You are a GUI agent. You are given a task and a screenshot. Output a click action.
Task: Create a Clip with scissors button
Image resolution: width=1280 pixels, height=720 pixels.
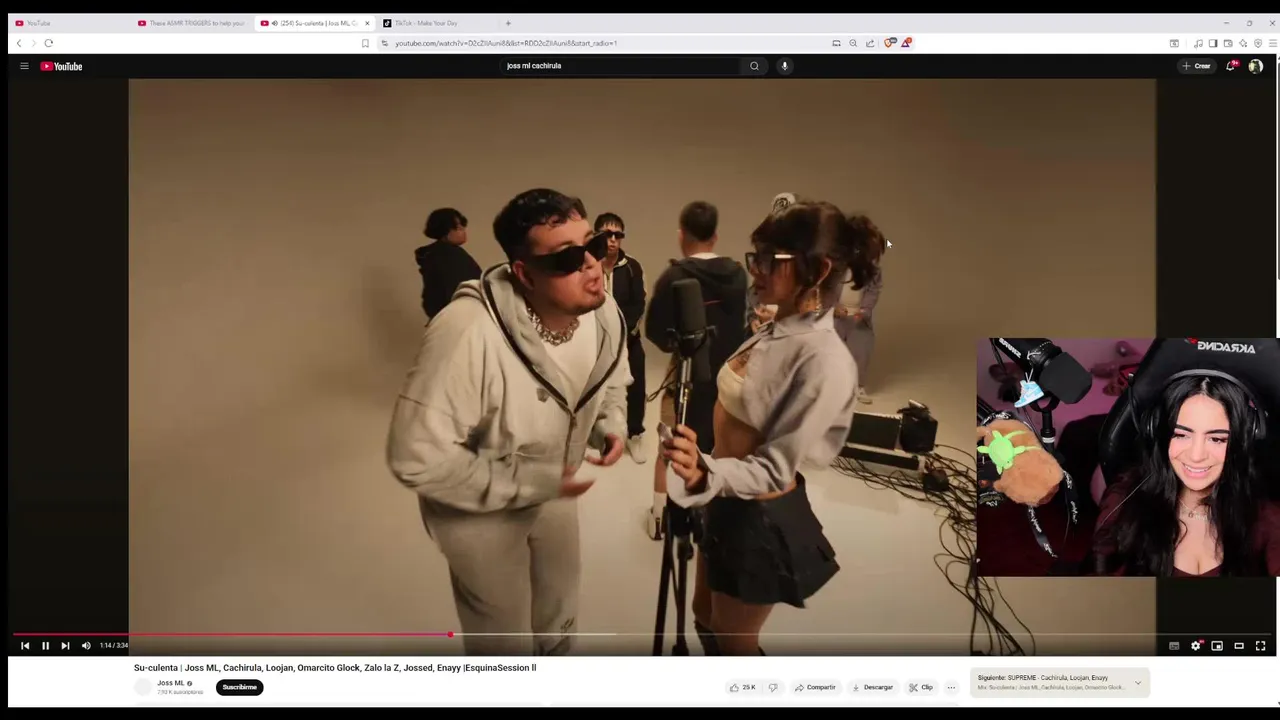(921, 687)
